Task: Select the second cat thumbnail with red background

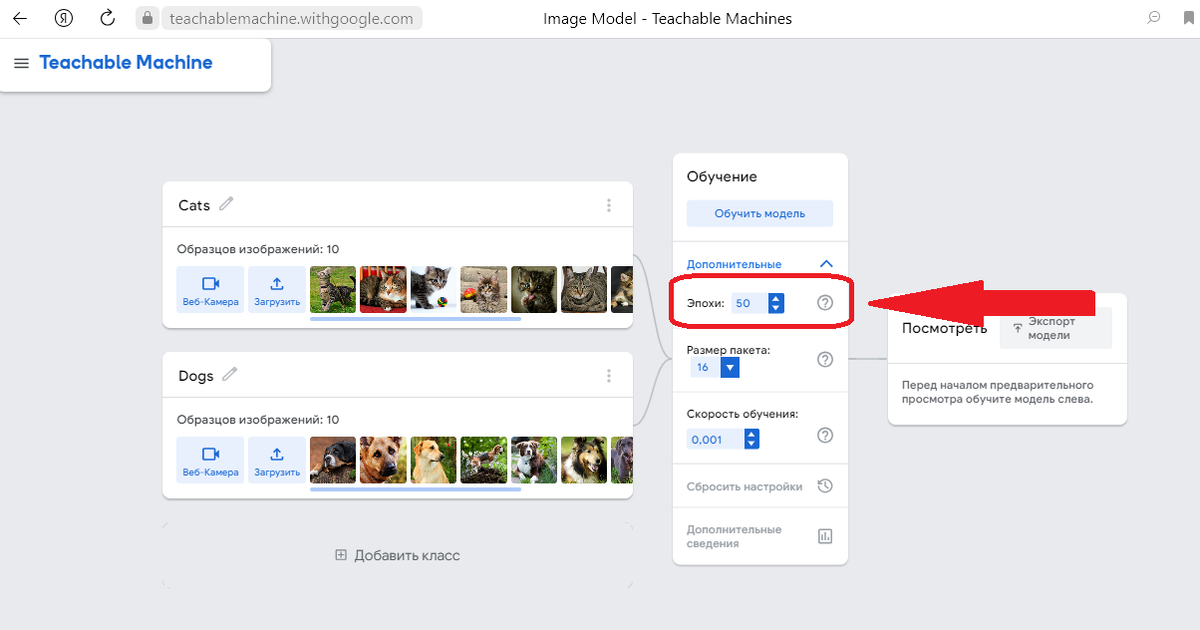Action: tap(383, 290)
